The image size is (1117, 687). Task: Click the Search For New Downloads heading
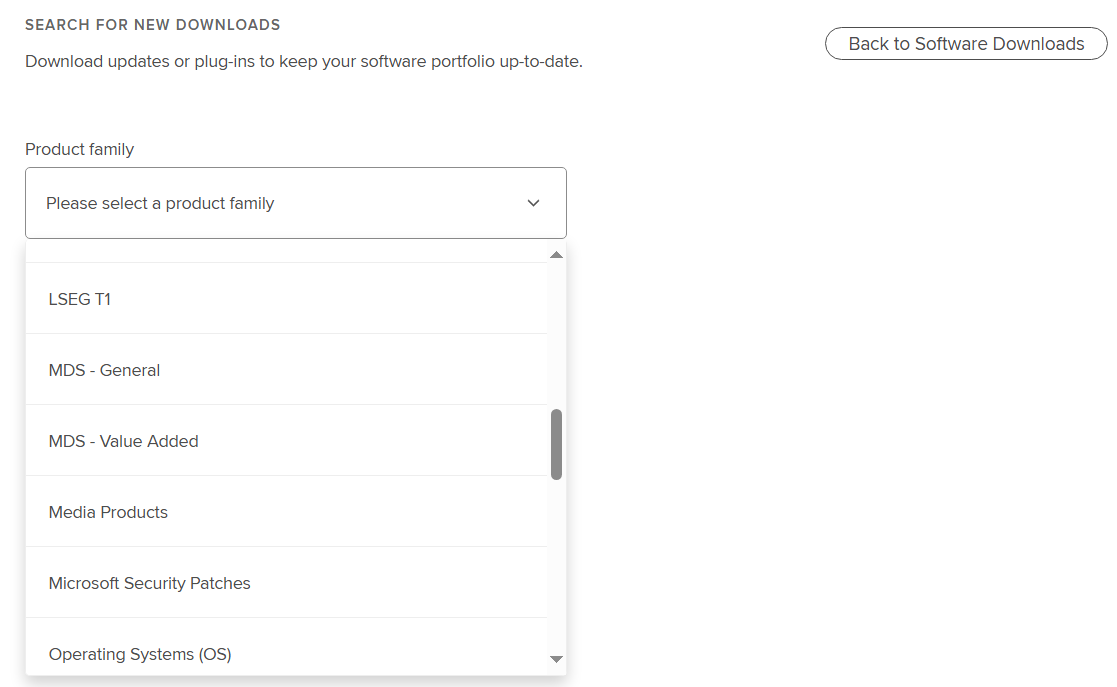click(152, 25)
